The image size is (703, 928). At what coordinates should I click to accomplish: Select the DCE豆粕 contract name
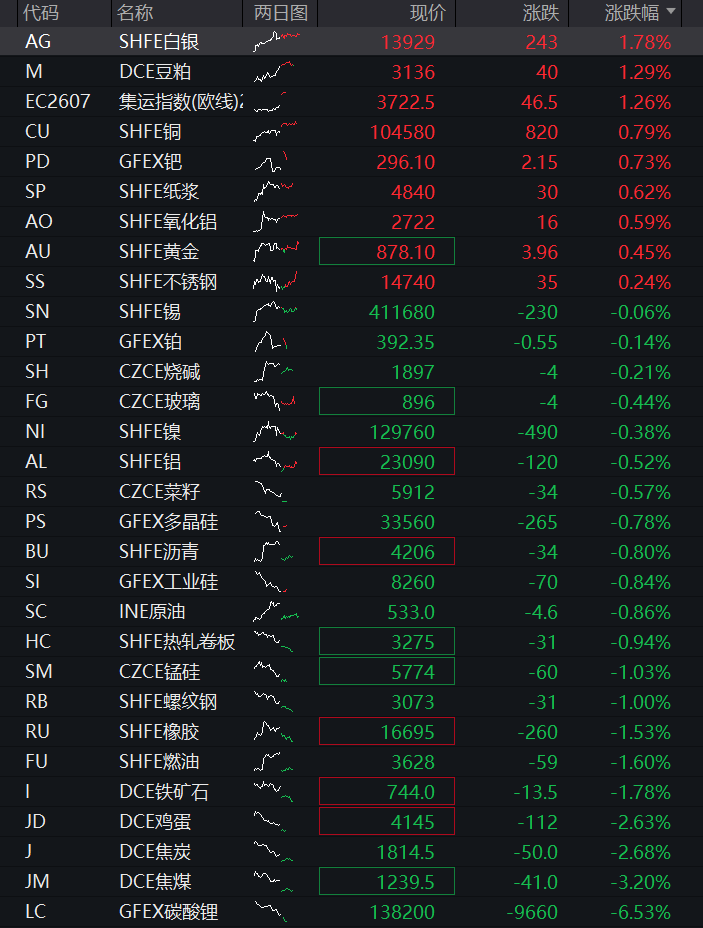155,72
